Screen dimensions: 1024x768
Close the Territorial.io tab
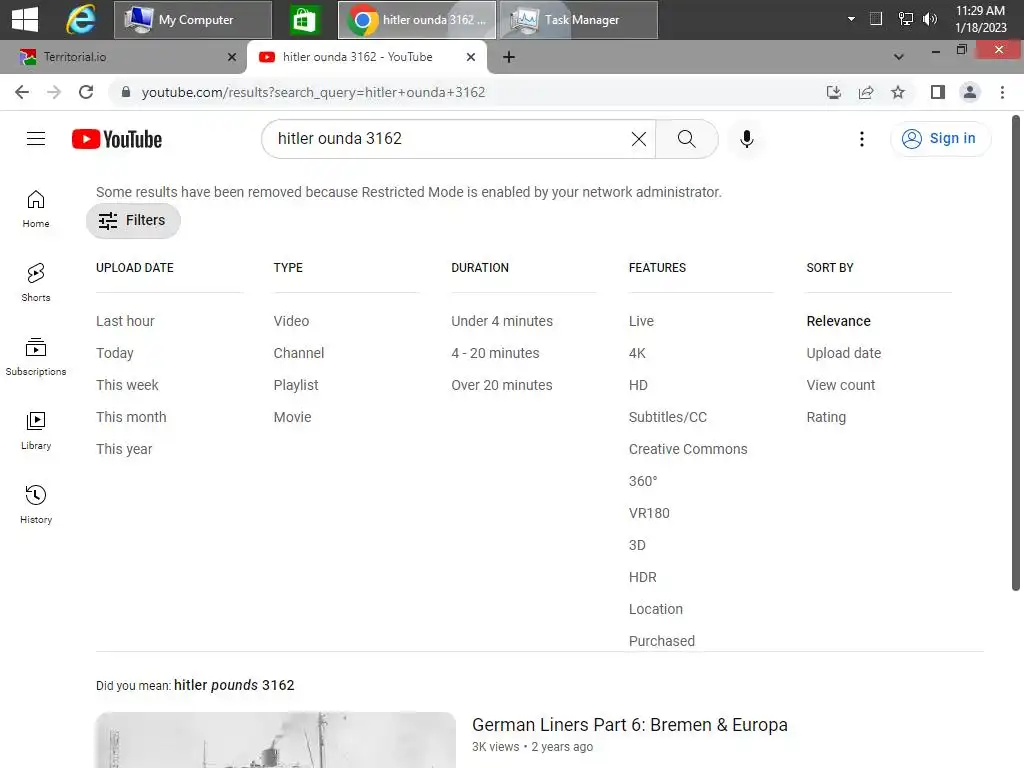[232, 57]
